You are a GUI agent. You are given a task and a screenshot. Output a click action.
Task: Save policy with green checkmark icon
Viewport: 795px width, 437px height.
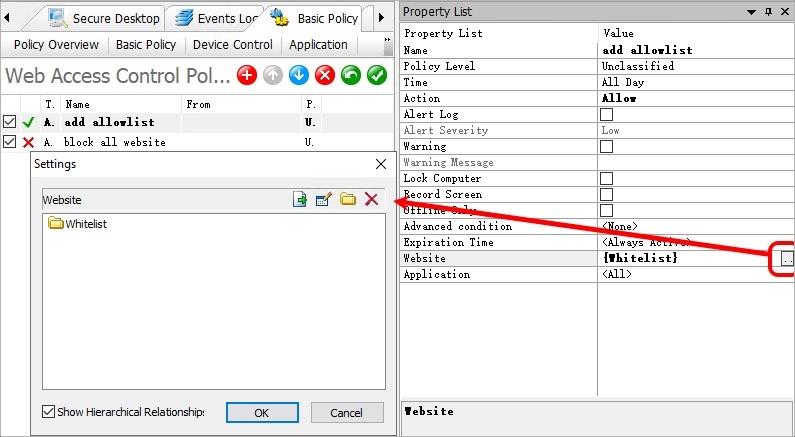click(x=377, y=76)
